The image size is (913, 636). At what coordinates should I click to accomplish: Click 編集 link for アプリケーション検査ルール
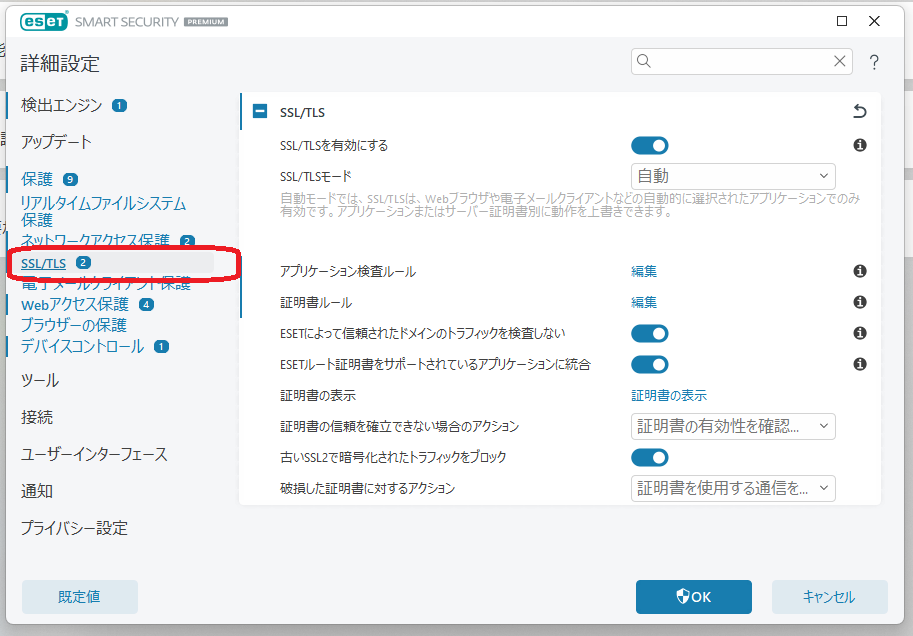point(644,271)
